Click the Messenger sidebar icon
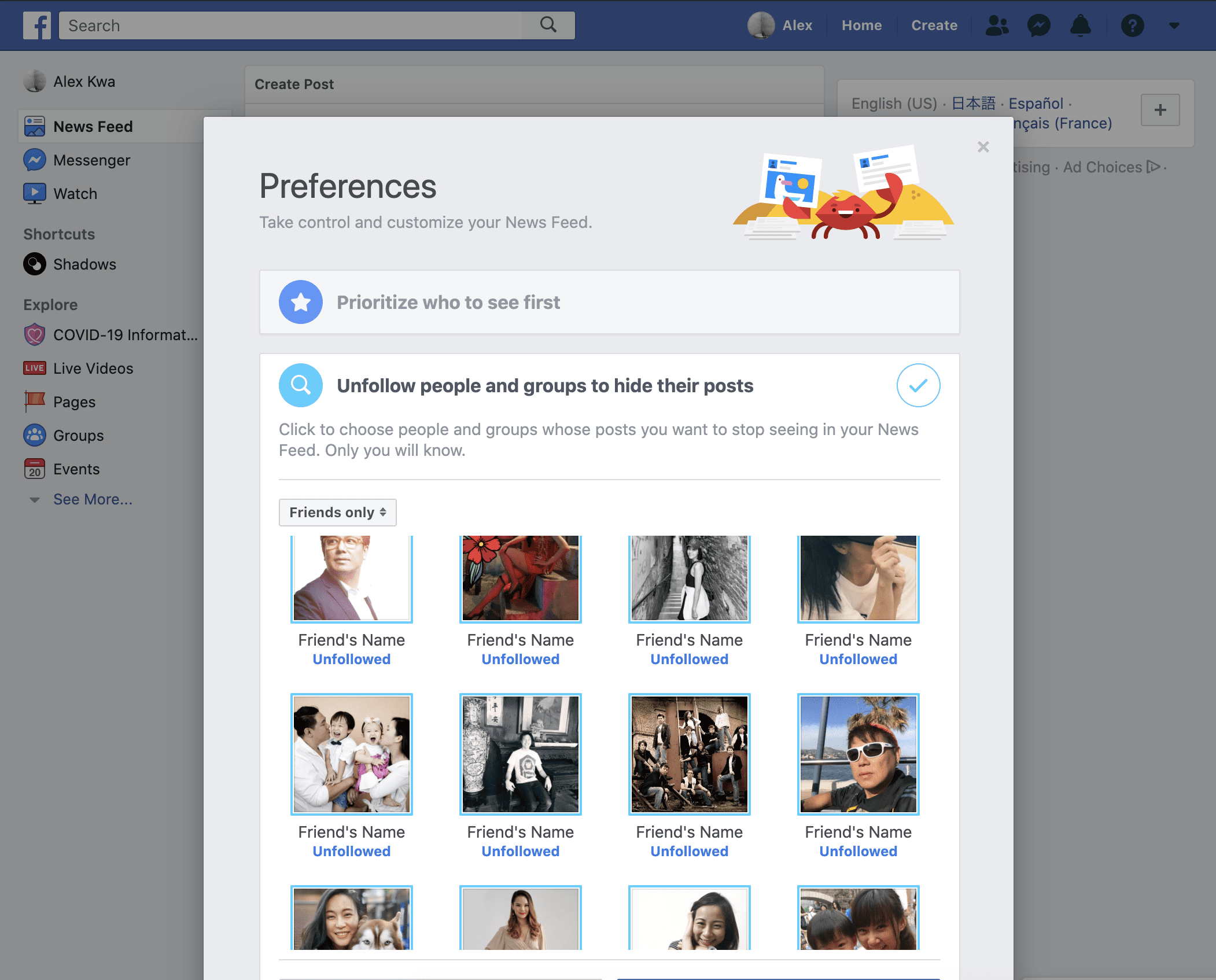The height and width of the screenshot is (980, 1216). [35, 160]
